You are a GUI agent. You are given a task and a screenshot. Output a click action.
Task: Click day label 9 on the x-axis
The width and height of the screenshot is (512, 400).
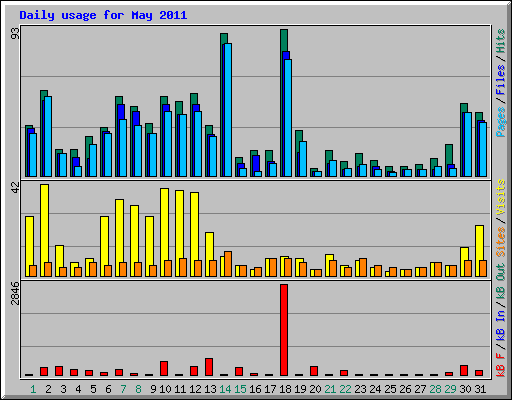pyautogui.click(x=153, y=389)
